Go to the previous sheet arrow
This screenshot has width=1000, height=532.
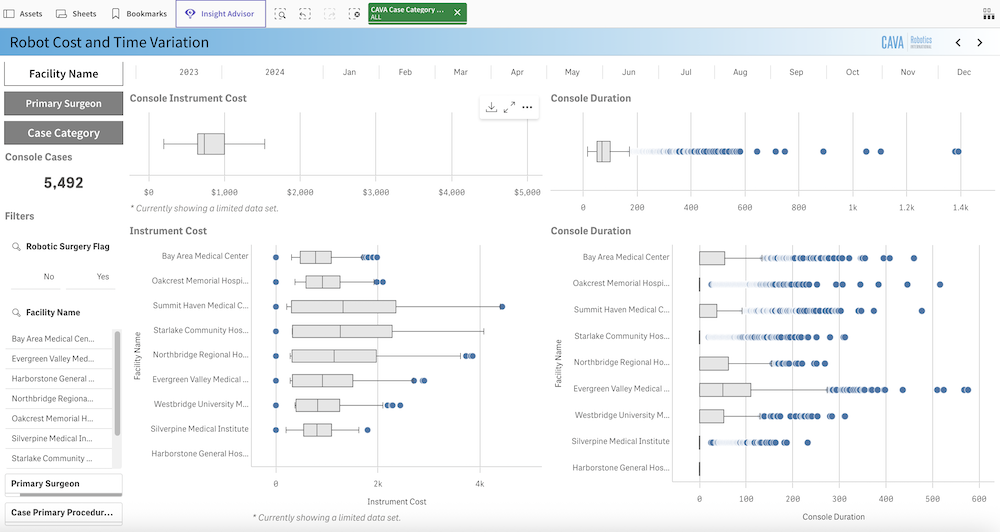pyautogui.click(x=958, y=43)
